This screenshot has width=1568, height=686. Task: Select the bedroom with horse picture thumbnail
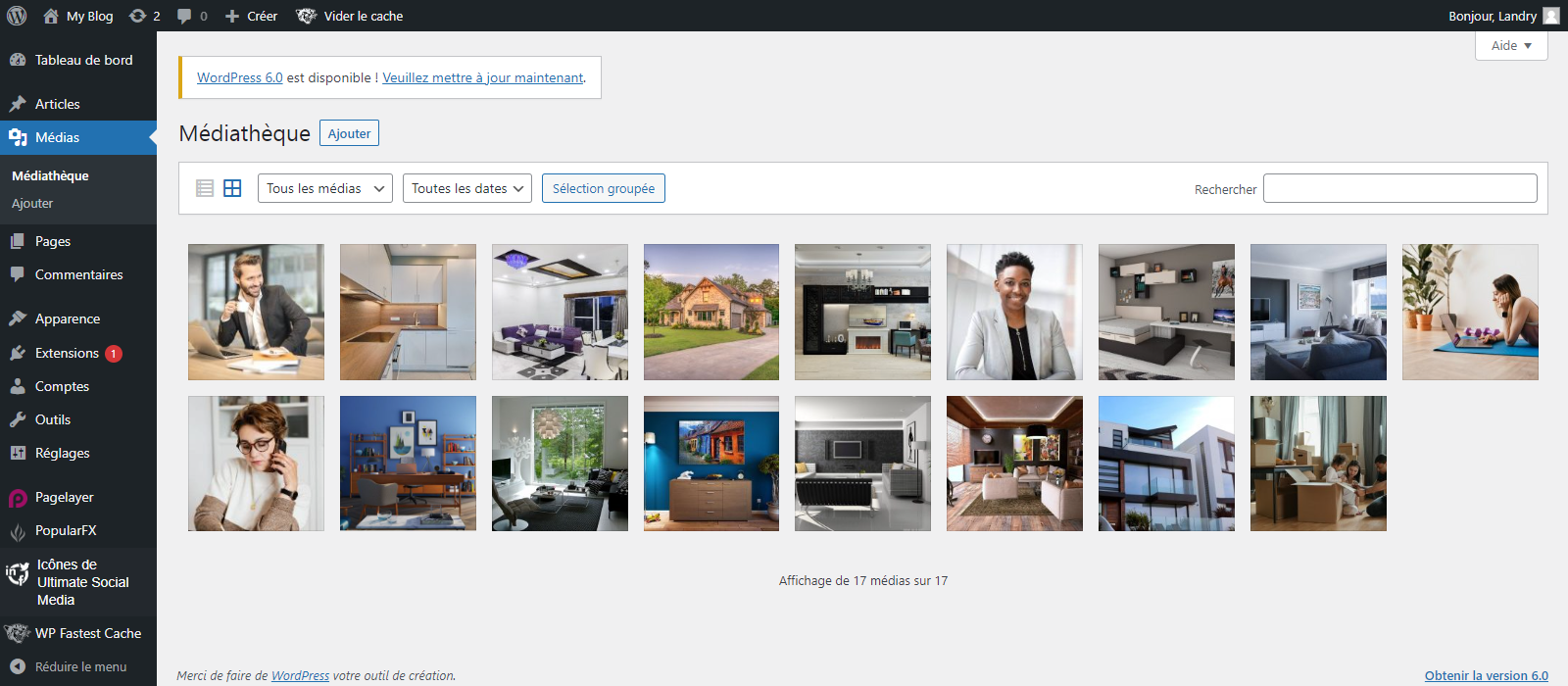click(x=1166, y=312)
